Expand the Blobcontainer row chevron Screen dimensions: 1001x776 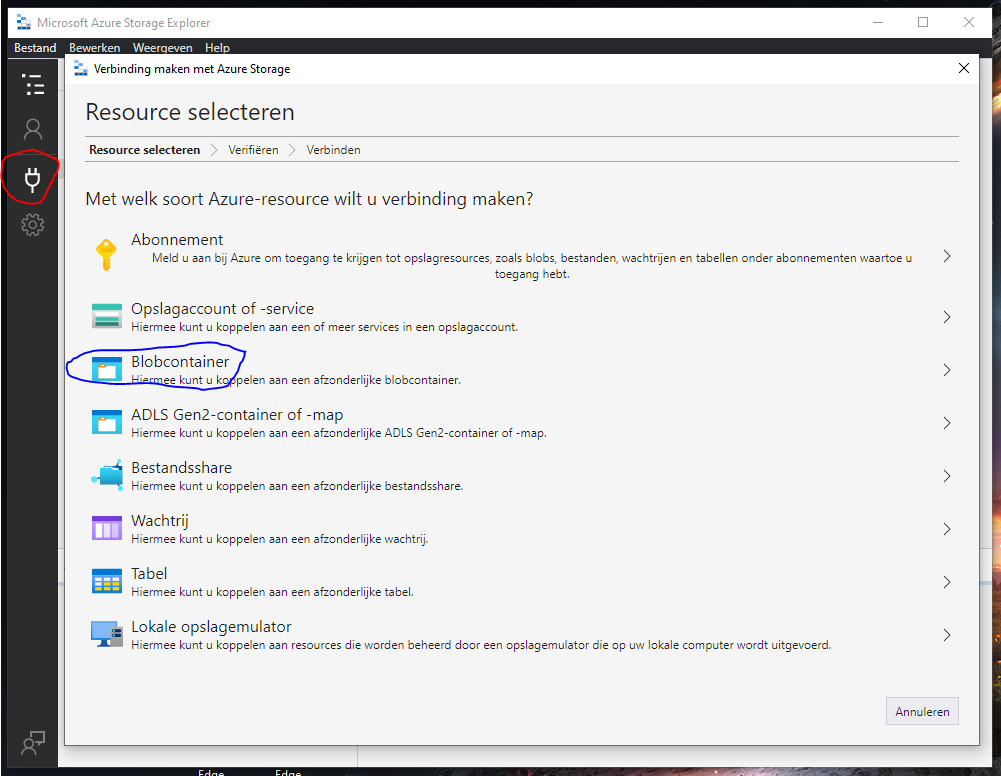947,370
